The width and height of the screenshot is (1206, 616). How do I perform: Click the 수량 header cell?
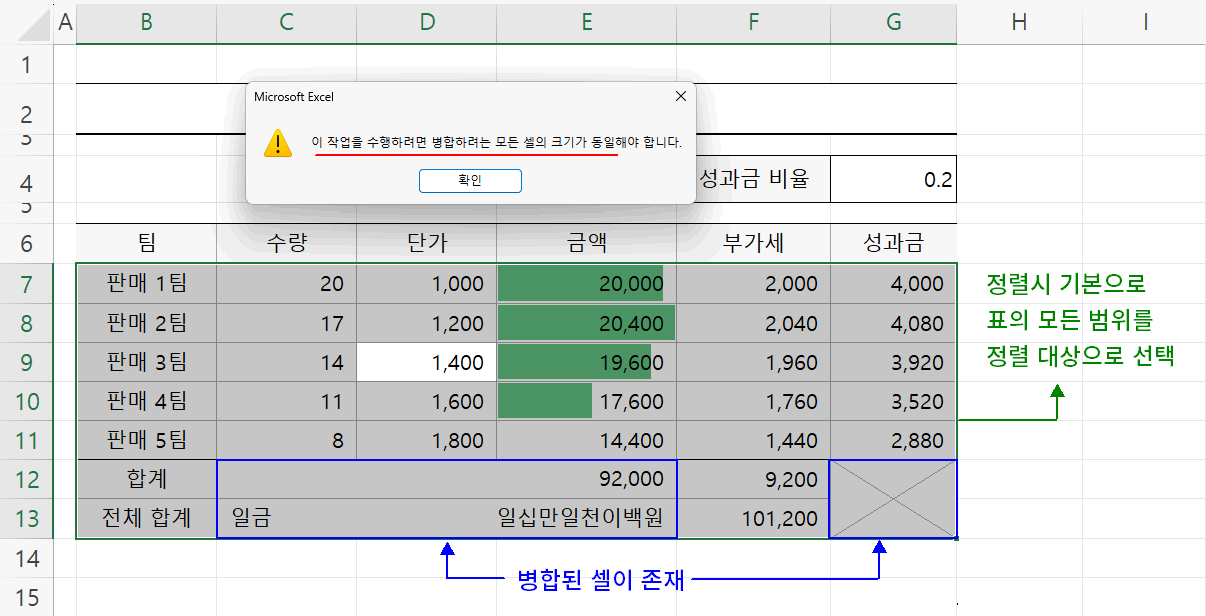pyautogui.click(x=286, y=243)
